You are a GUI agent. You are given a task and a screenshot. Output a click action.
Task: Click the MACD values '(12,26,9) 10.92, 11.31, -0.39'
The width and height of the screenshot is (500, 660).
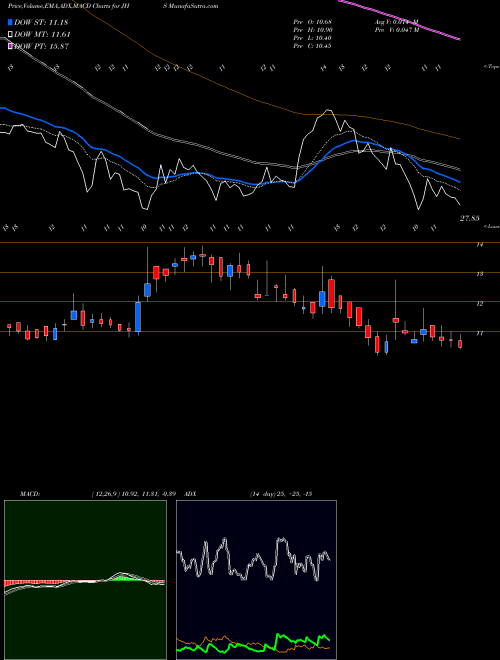(136, 494)
